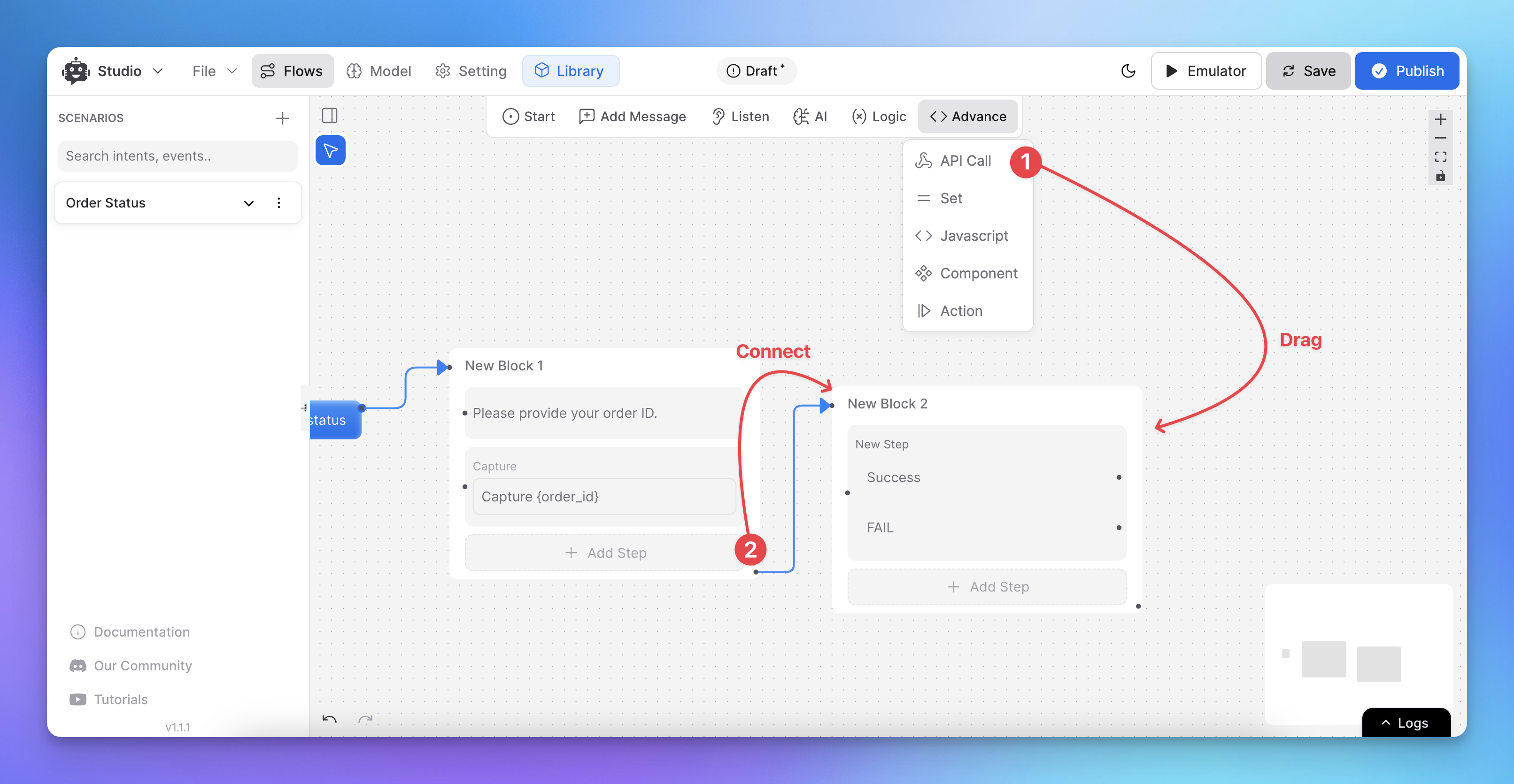
Task: Select the New Block 2 title
Action: coord(887,404)
